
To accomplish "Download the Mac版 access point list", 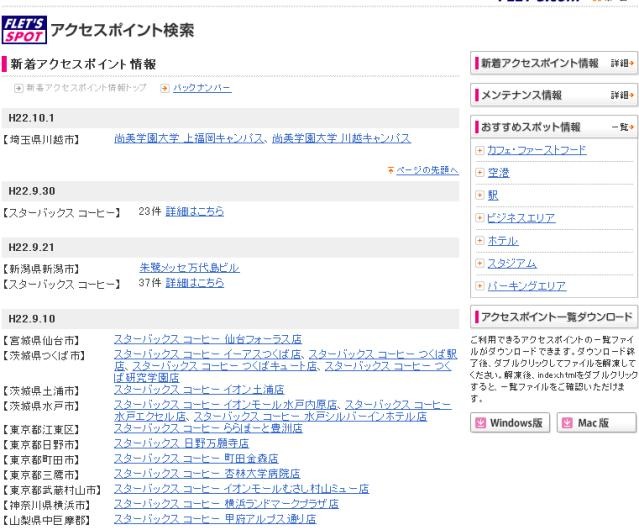I will [597, 423].
